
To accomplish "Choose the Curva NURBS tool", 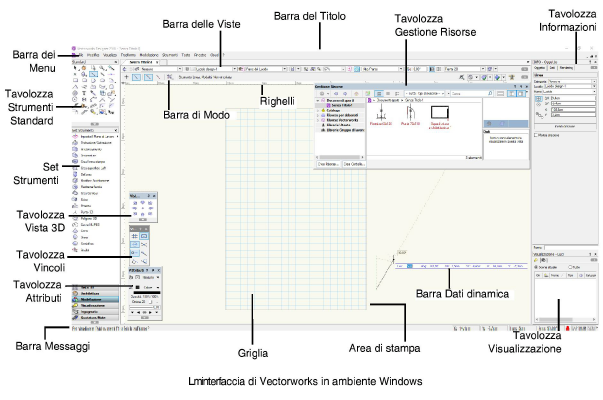I will pos(86,224).
